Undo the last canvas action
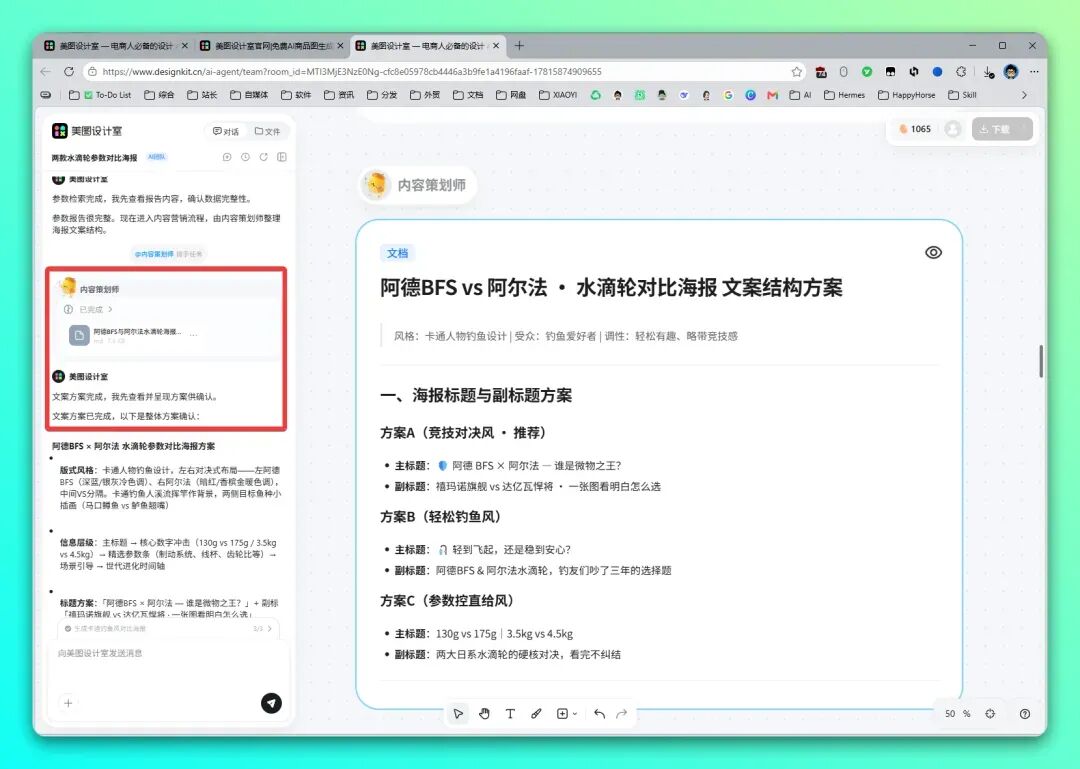The width and height of the screenshot is (1080, 769). pyautogui.click(x=599, y=713)
